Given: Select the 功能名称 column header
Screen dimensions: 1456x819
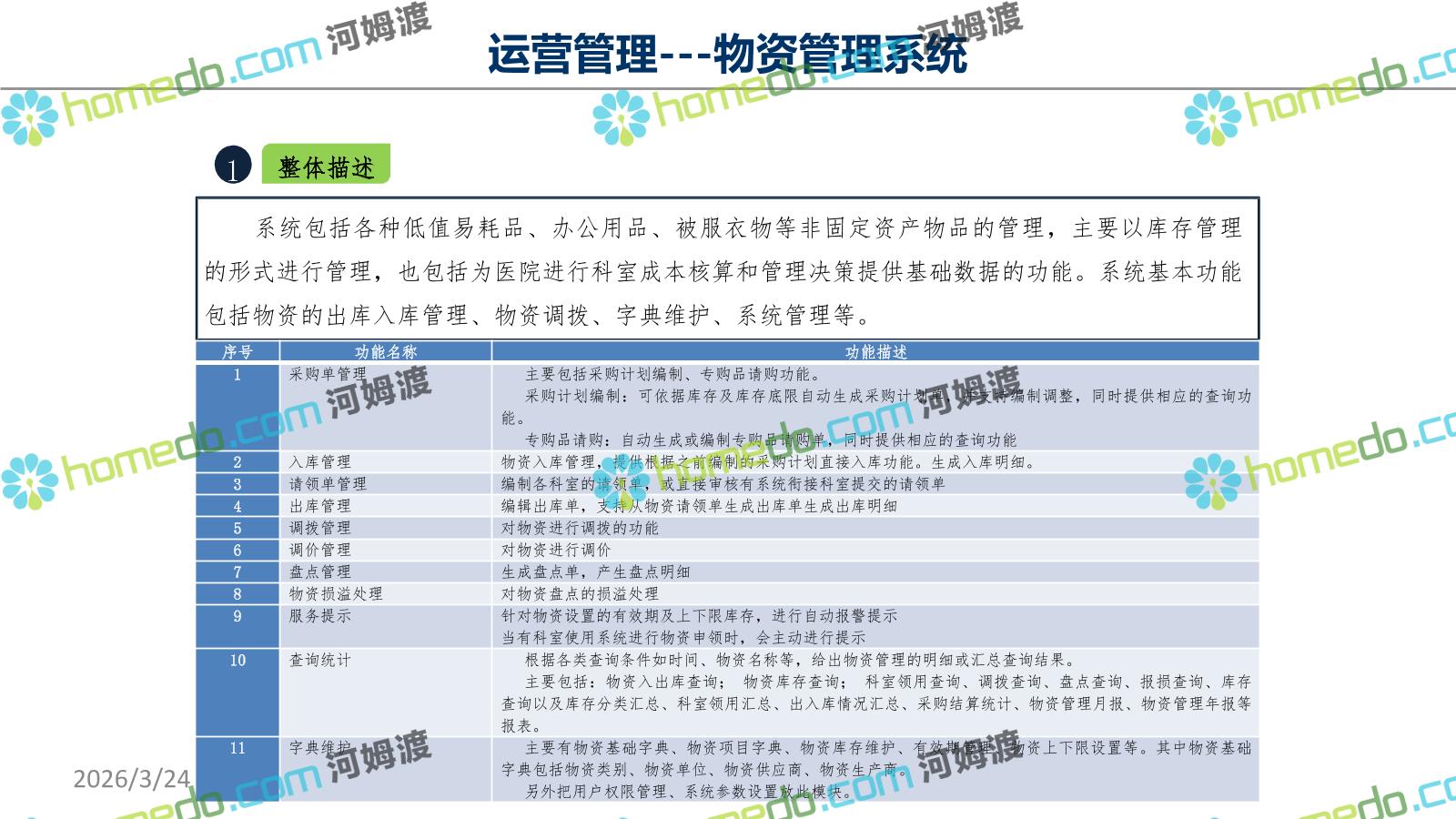Looking at the screenshot, I should [x=386, y=352].
